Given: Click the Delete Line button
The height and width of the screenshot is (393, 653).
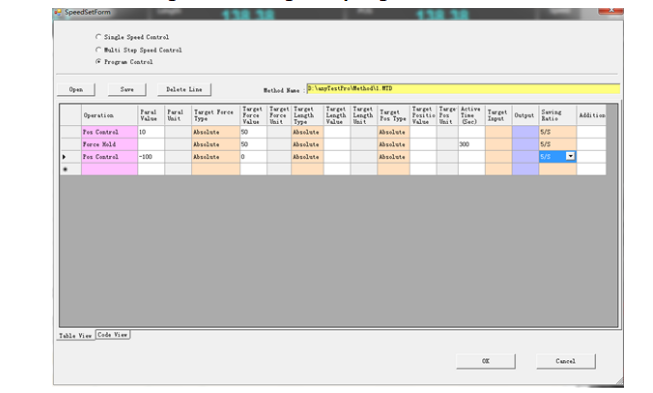Looking at the screenshot, I should pos(184,90).
